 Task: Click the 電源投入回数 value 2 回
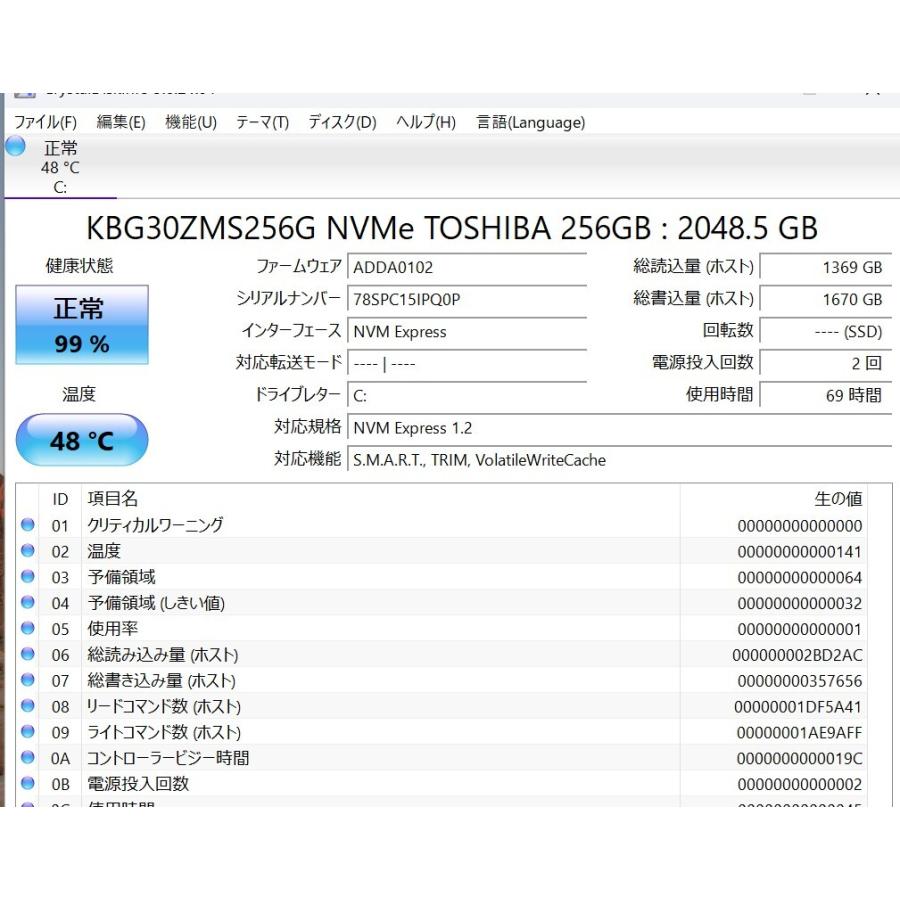pos(825,363)
